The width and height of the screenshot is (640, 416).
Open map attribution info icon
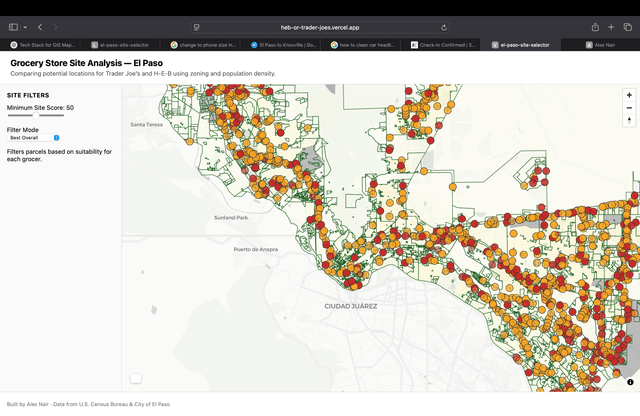630,382
